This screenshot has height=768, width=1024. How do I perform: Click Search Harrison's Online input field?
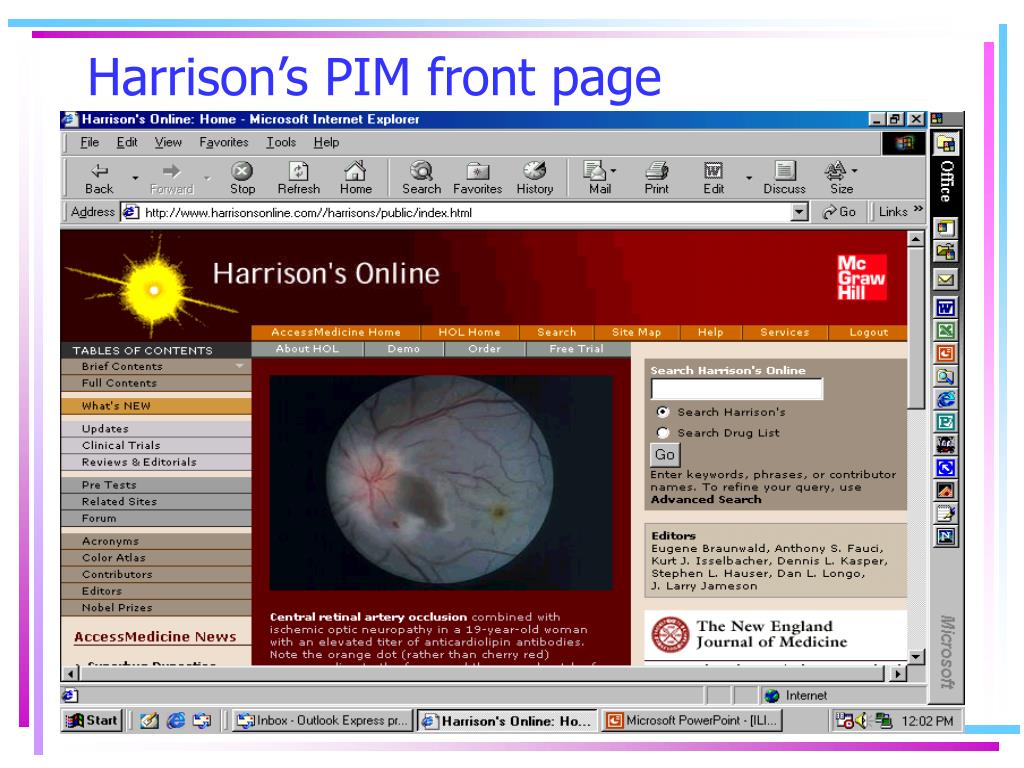click(x=737, y=389)
